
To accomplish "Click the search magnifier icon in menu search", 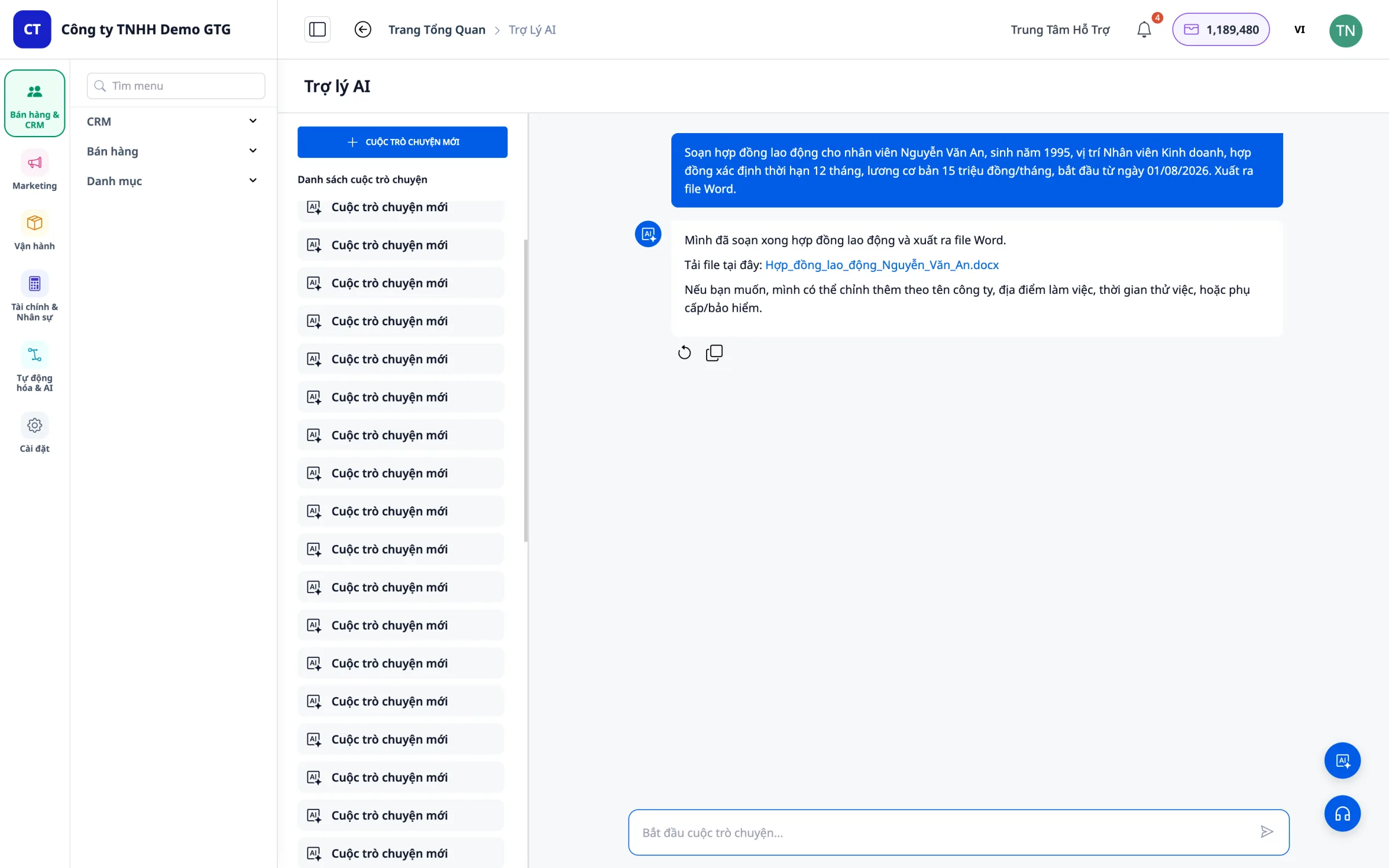I will (100, 86).
